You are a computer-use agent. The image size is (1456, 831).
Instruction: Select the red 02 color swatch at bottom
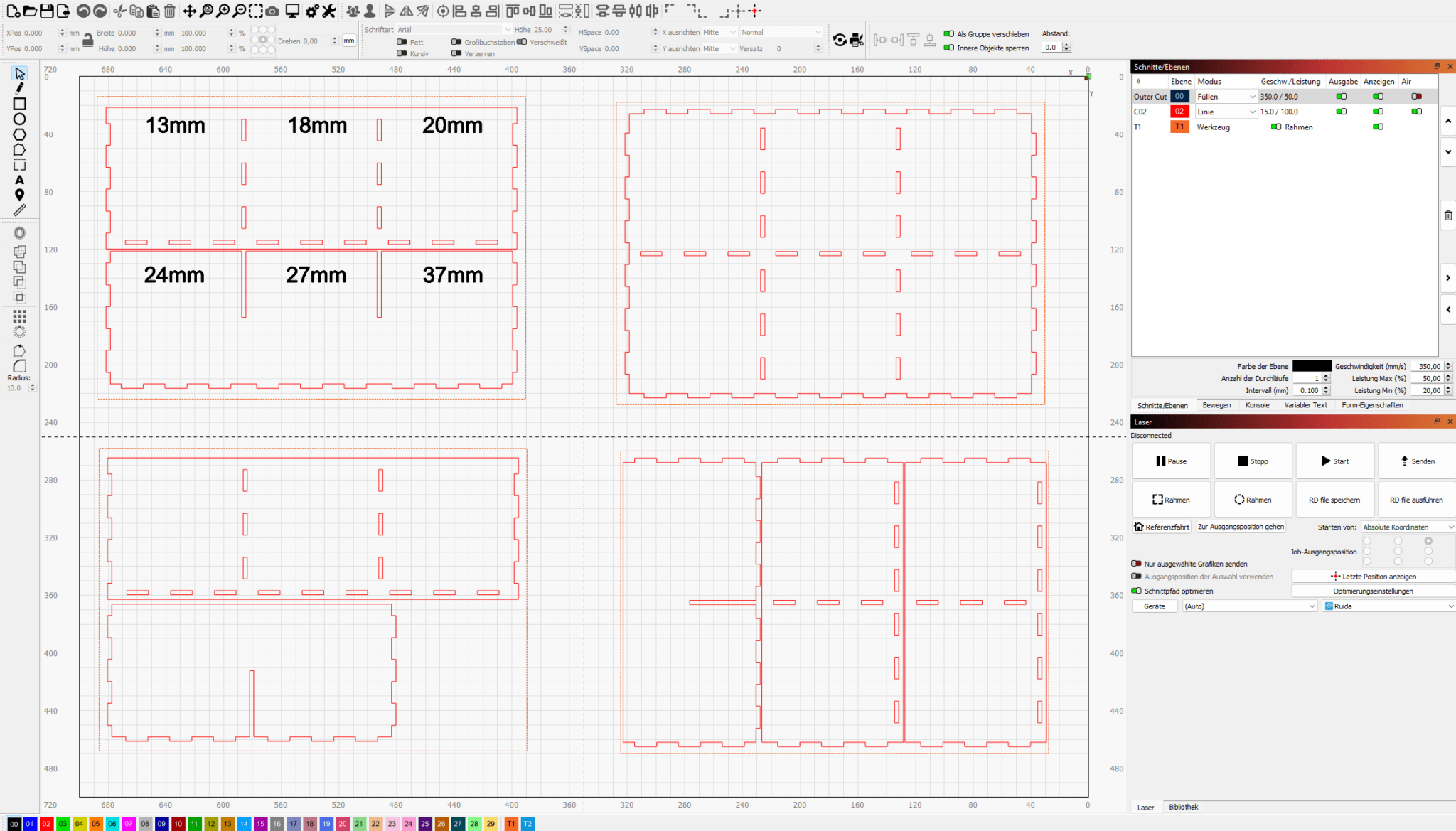46,824
